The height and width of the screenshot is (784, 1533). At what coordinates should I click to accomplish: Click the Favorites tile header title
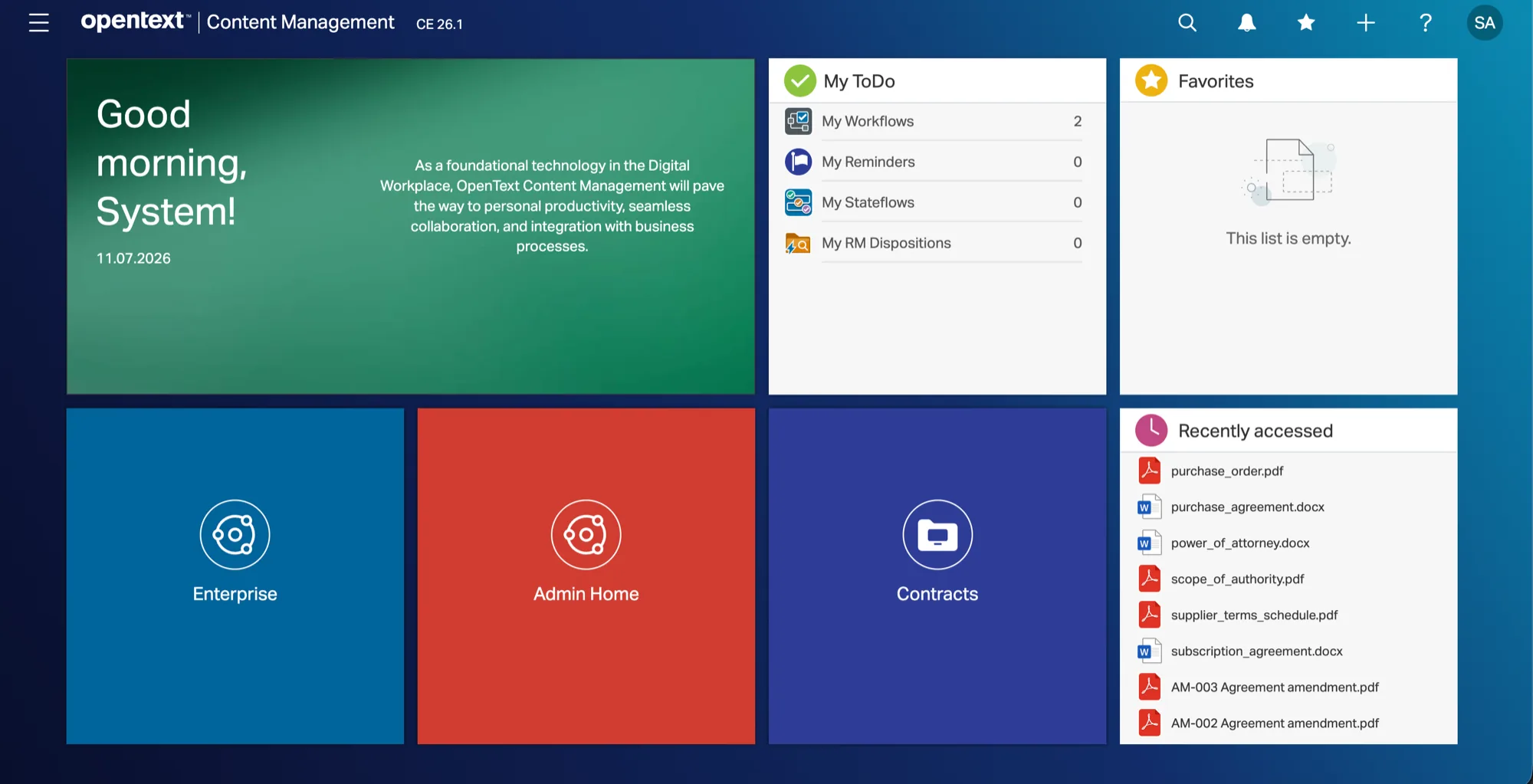1216,81
